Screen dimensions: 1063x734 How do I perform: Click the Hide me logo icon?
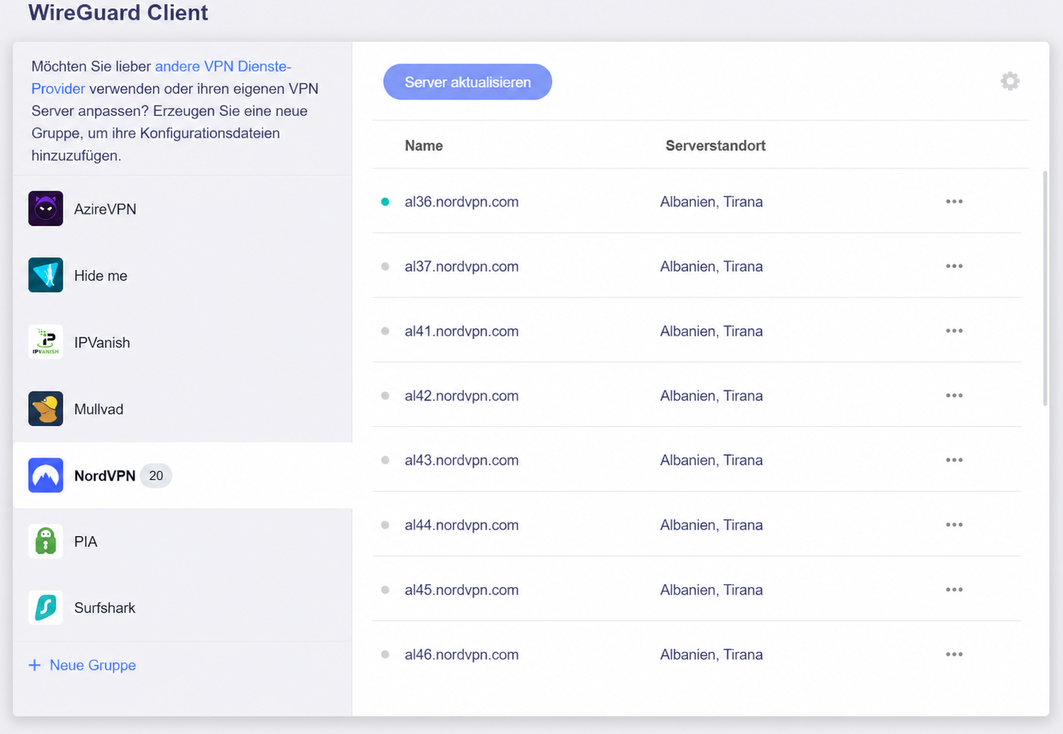coord(45,274)
